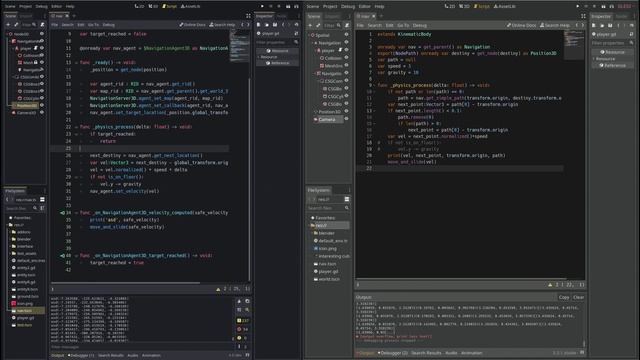The height and width of the screenshot is (360, 640).
Task: Collapse res:// folder in left window's FileSystem
Action: pos(7,225)
